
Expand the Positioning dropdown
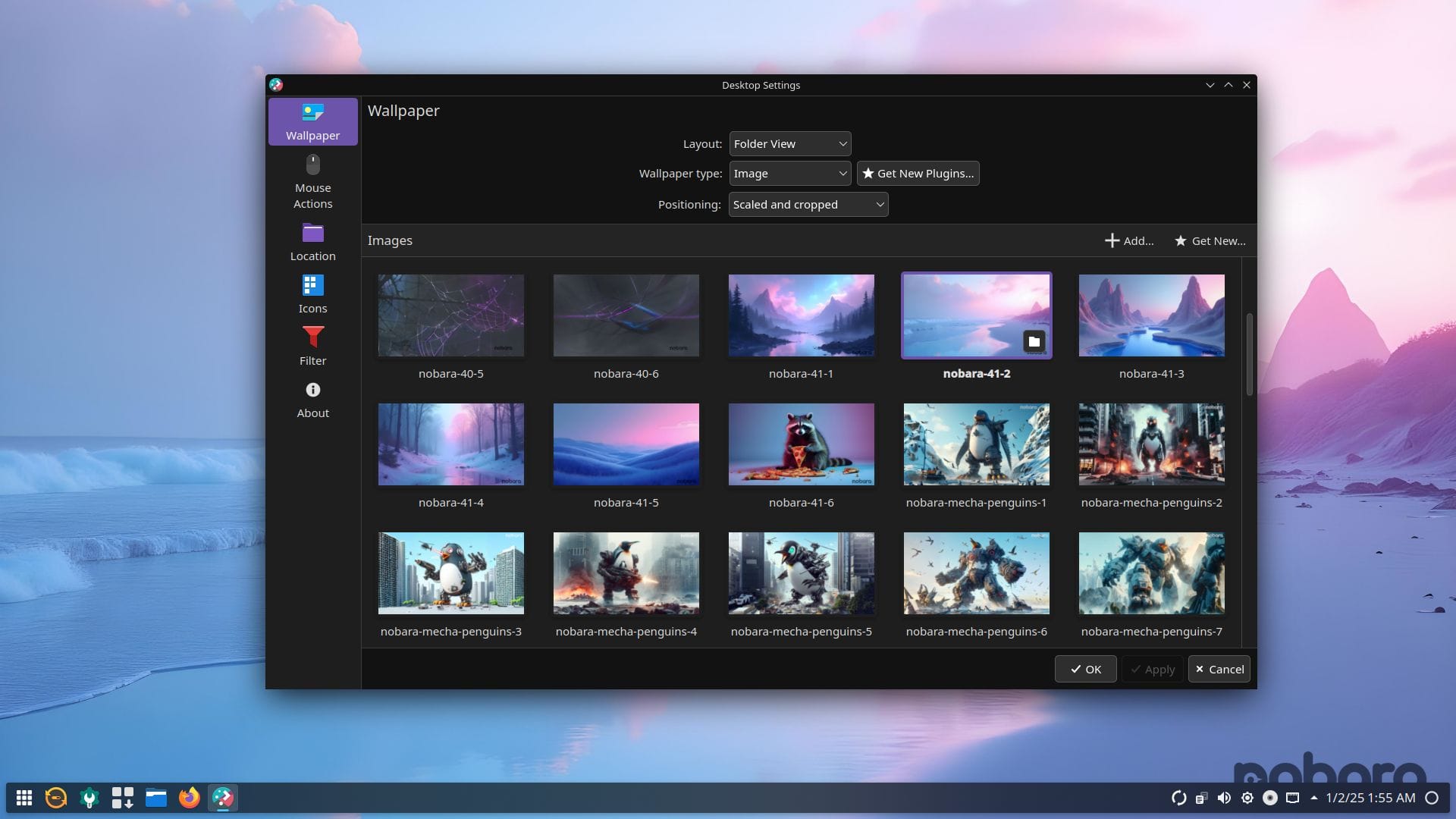(x=808, y=205)
